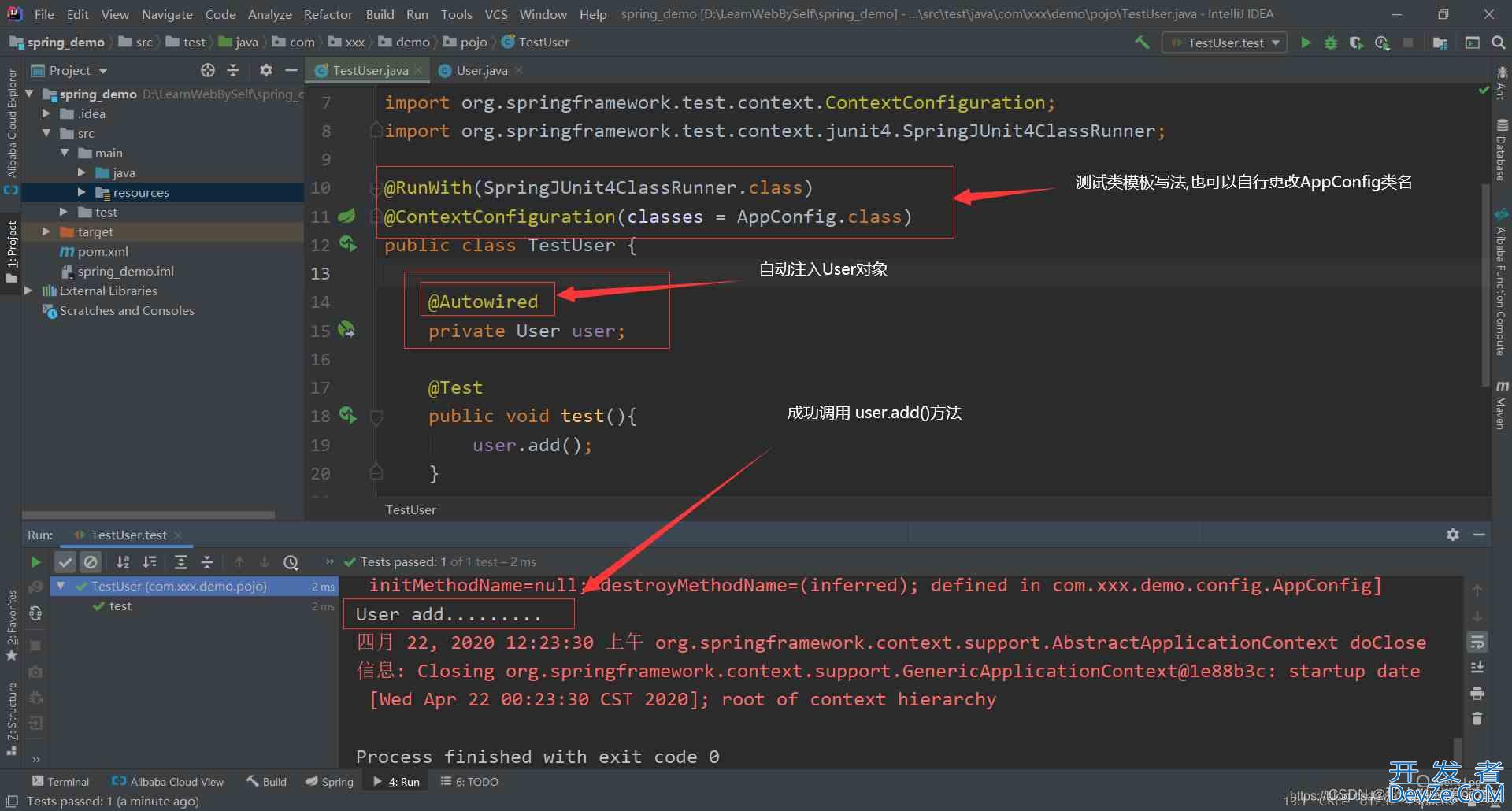Toggle soft-wrap in console
The height and width of the screenshot is (811, 1512).
[x=1477, y=642]
